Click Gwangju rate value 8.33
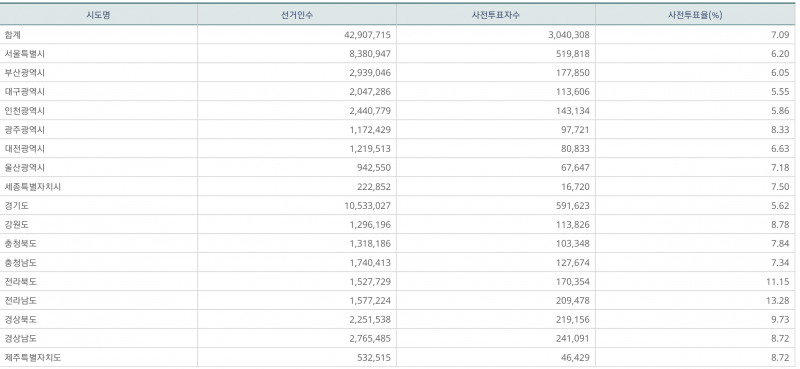Viewport: 800px width, 369px height. (x=779, y=130)
